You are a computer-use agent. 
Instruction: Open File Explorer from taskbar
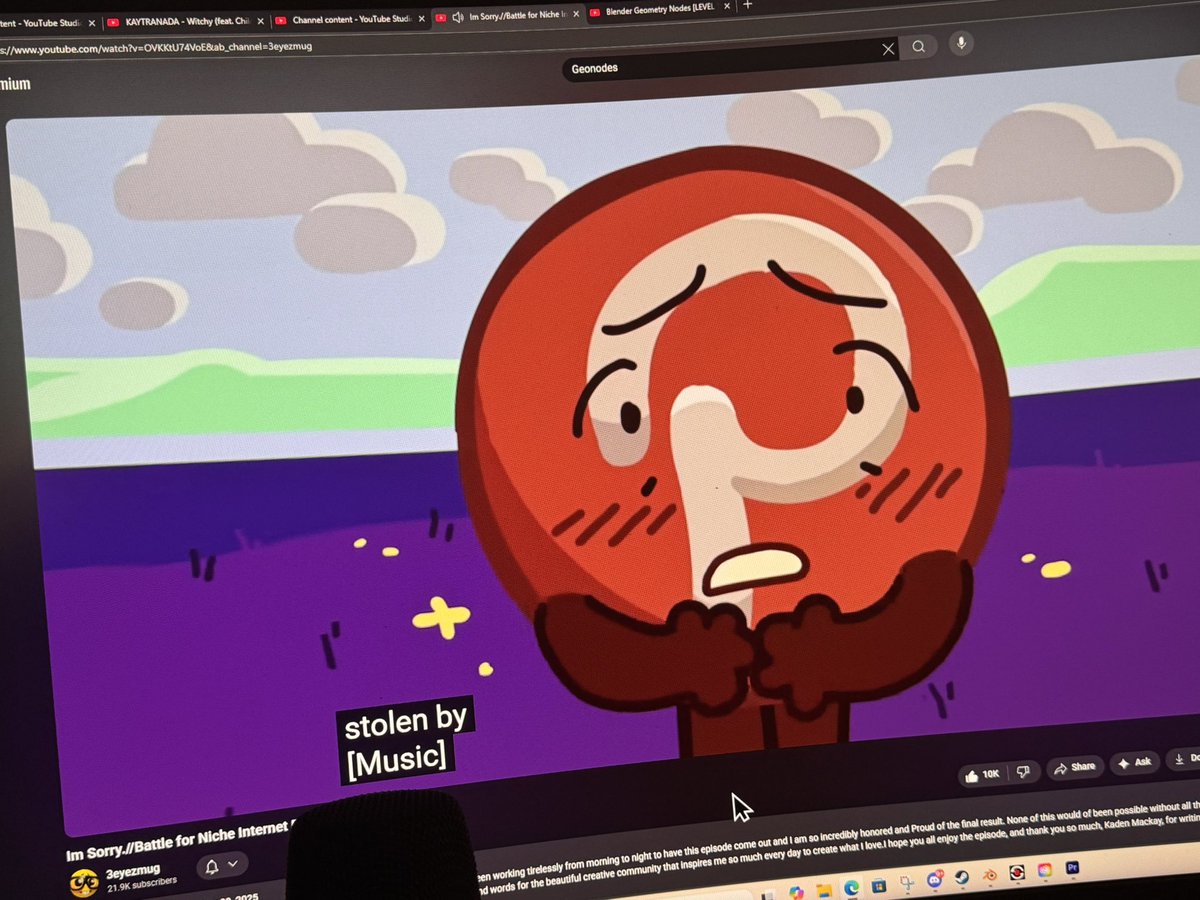[x=824, y=890]
